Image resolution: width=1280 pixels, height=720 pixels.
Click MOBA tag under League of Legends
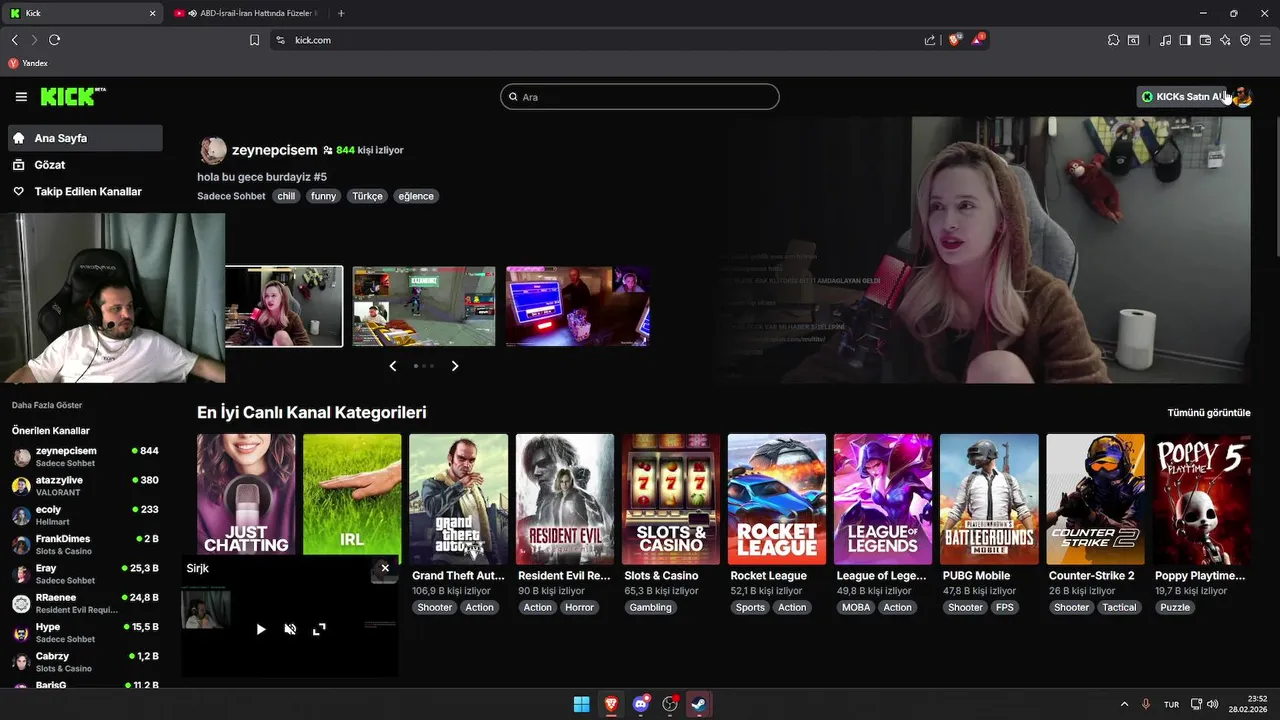tap(856, 607)
